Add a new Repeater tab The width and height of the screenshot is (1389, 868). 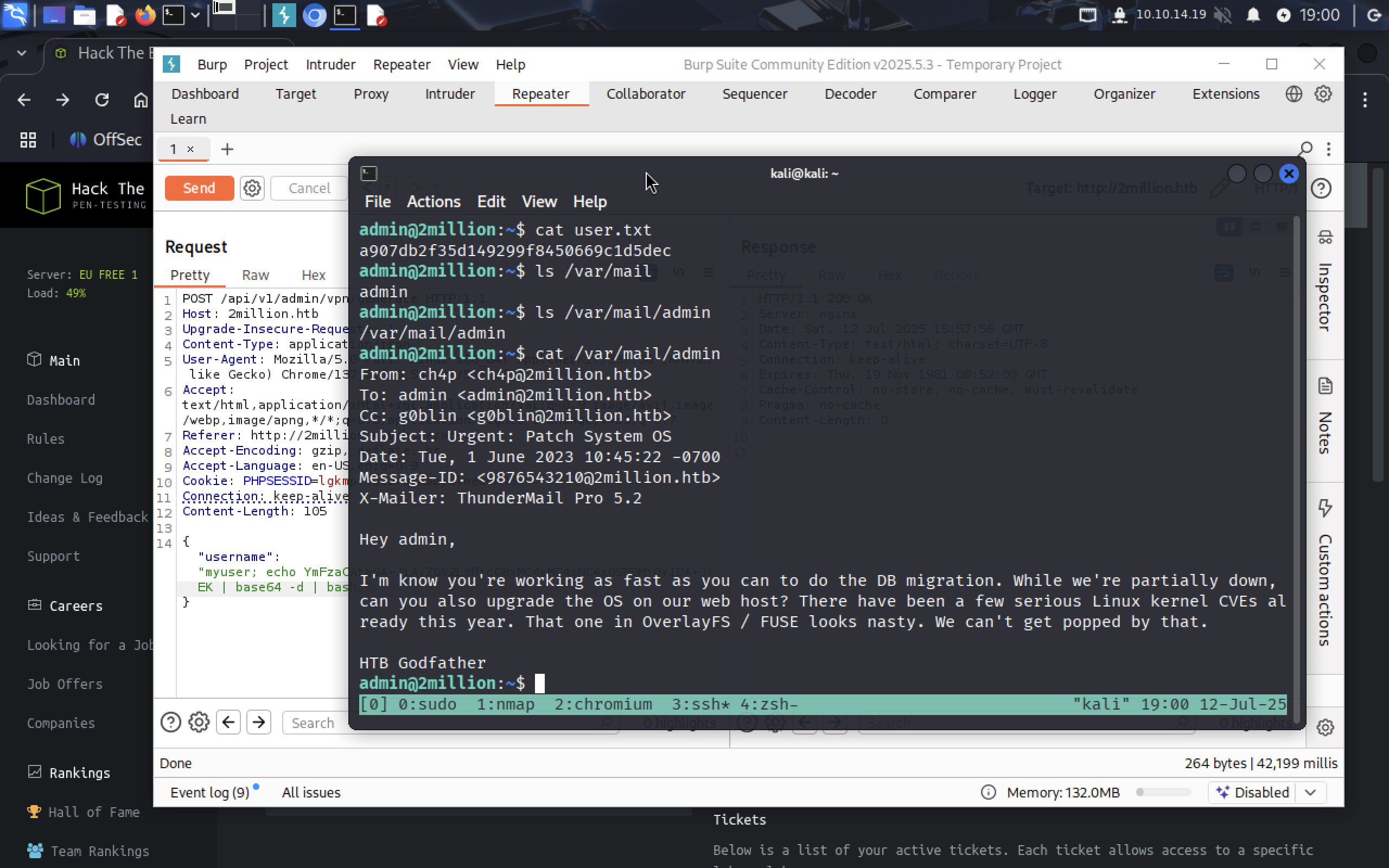227,149
